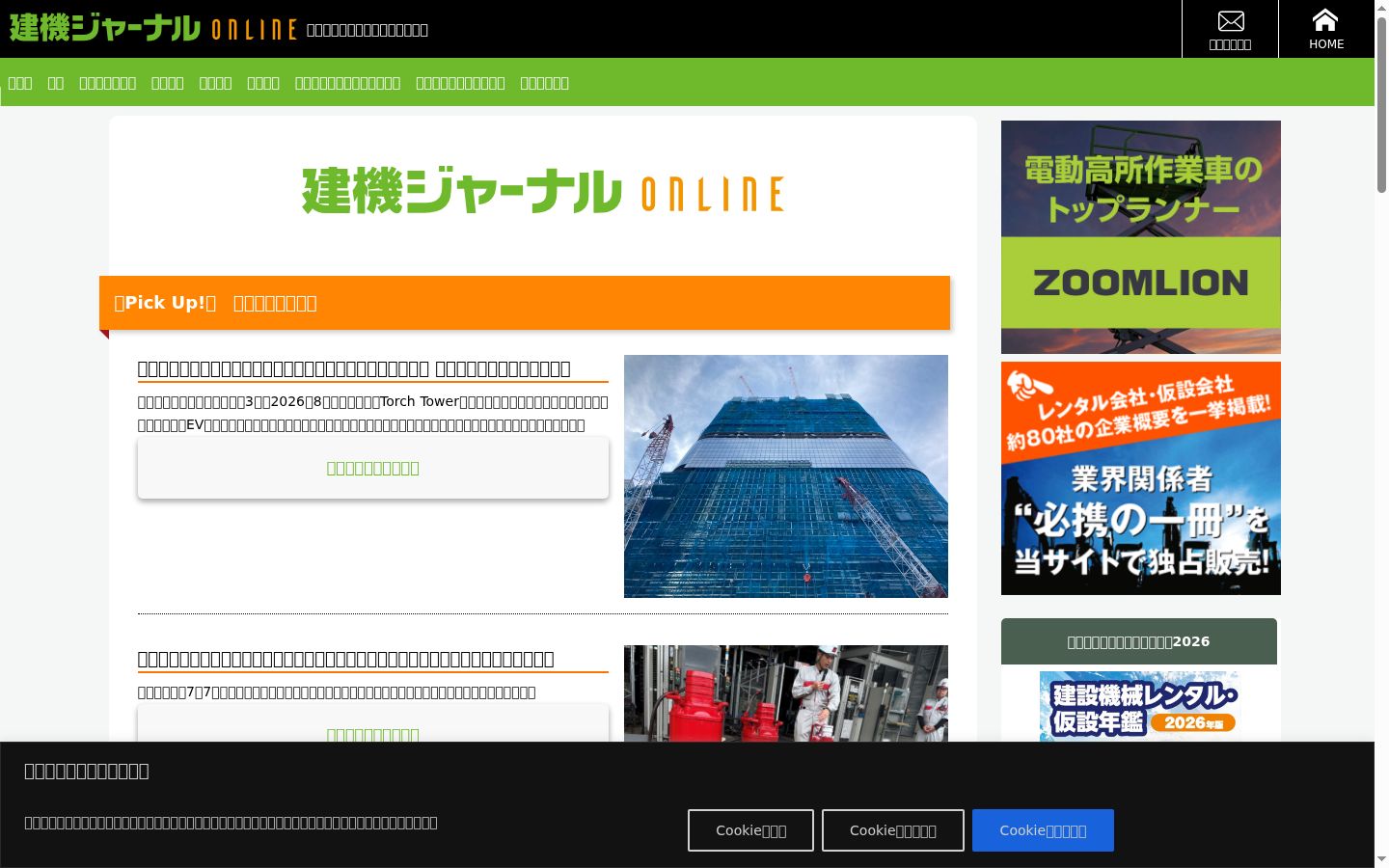Click the large centered site logo

543,191
